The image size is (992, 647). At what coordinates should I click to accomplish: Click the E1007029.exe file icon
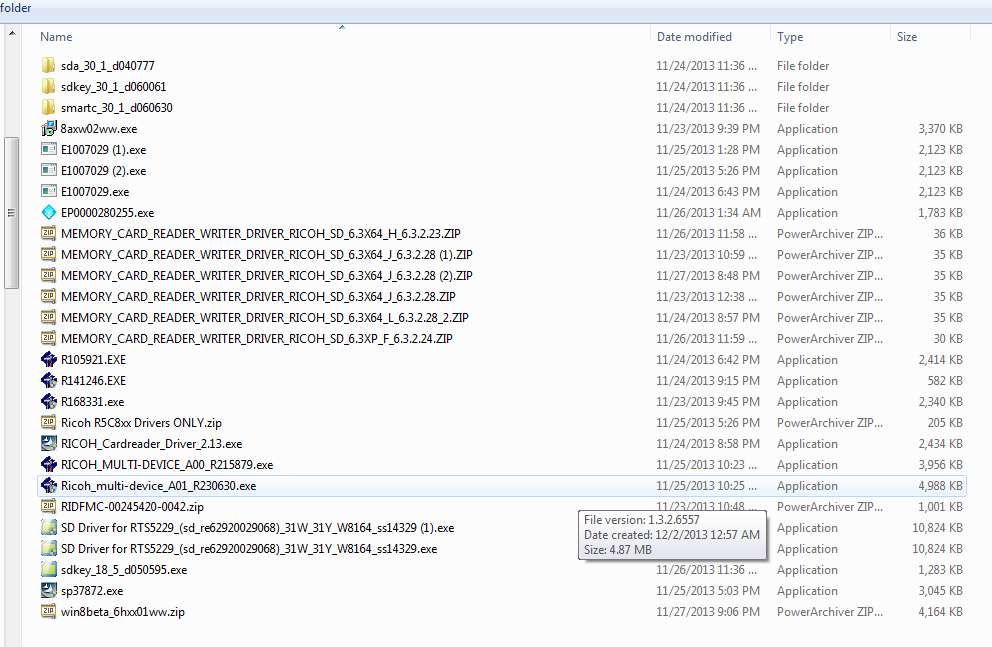click(49, 191)
